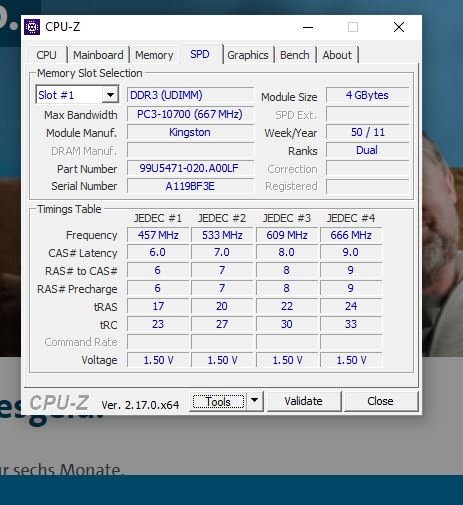Click the Max Bandwidth label
The image size is (463, 505).
(81, 115)
